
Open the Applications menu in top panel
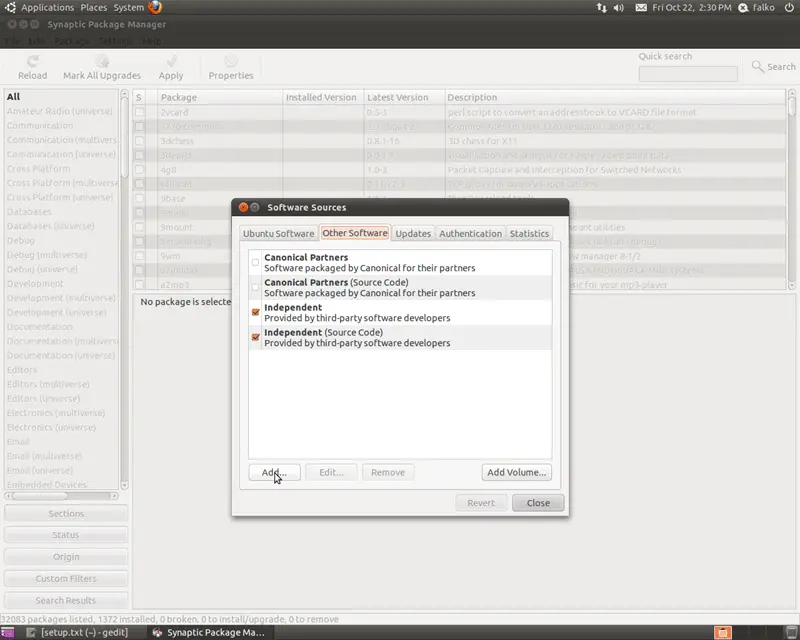click(x=47, y=8)
